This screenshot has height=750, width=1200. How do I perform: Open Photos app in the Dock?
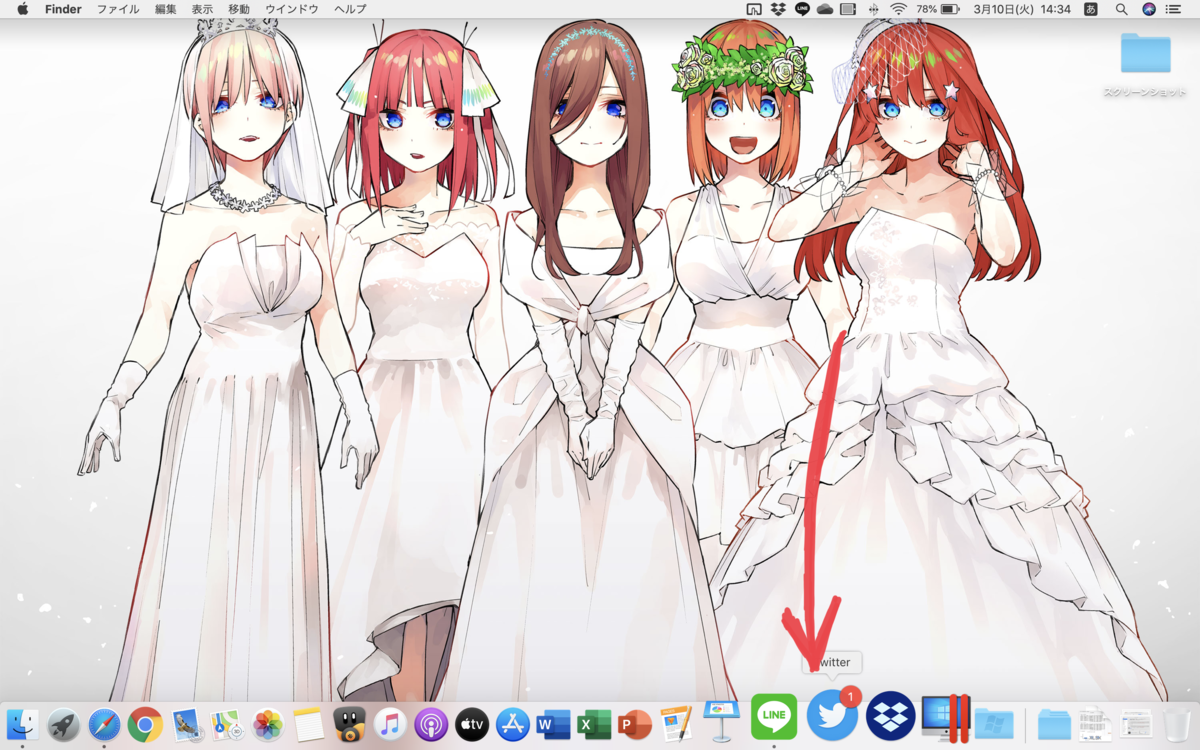click(268, 724)
